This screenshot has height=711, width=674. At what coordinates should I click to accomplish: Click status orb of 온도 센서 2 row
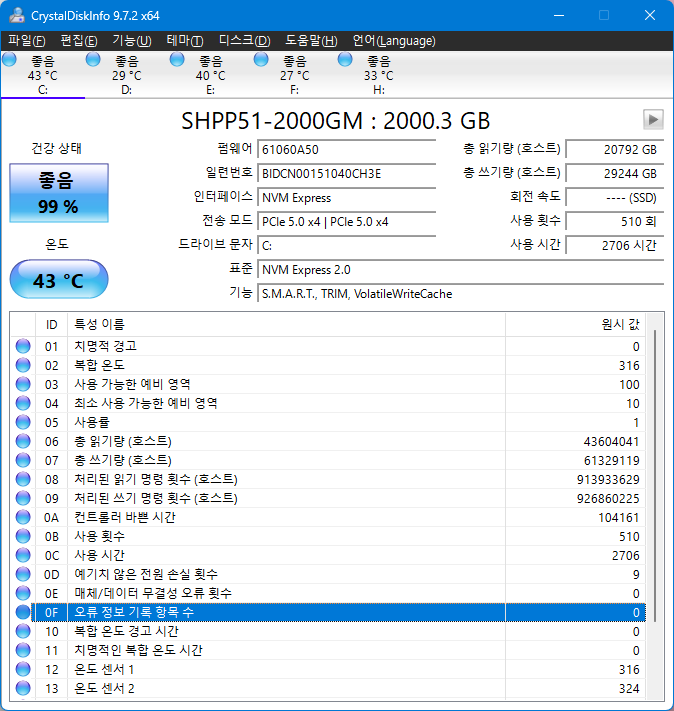click(x=23, y=688)
